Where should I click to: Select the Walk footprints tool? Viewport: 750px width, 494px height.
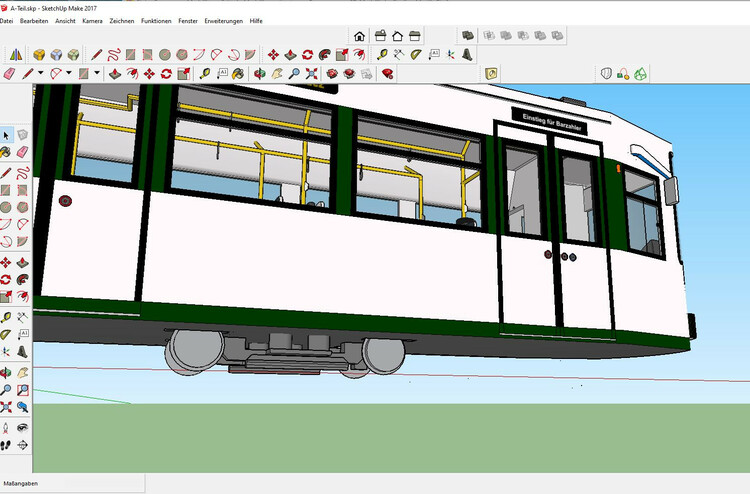5,445
